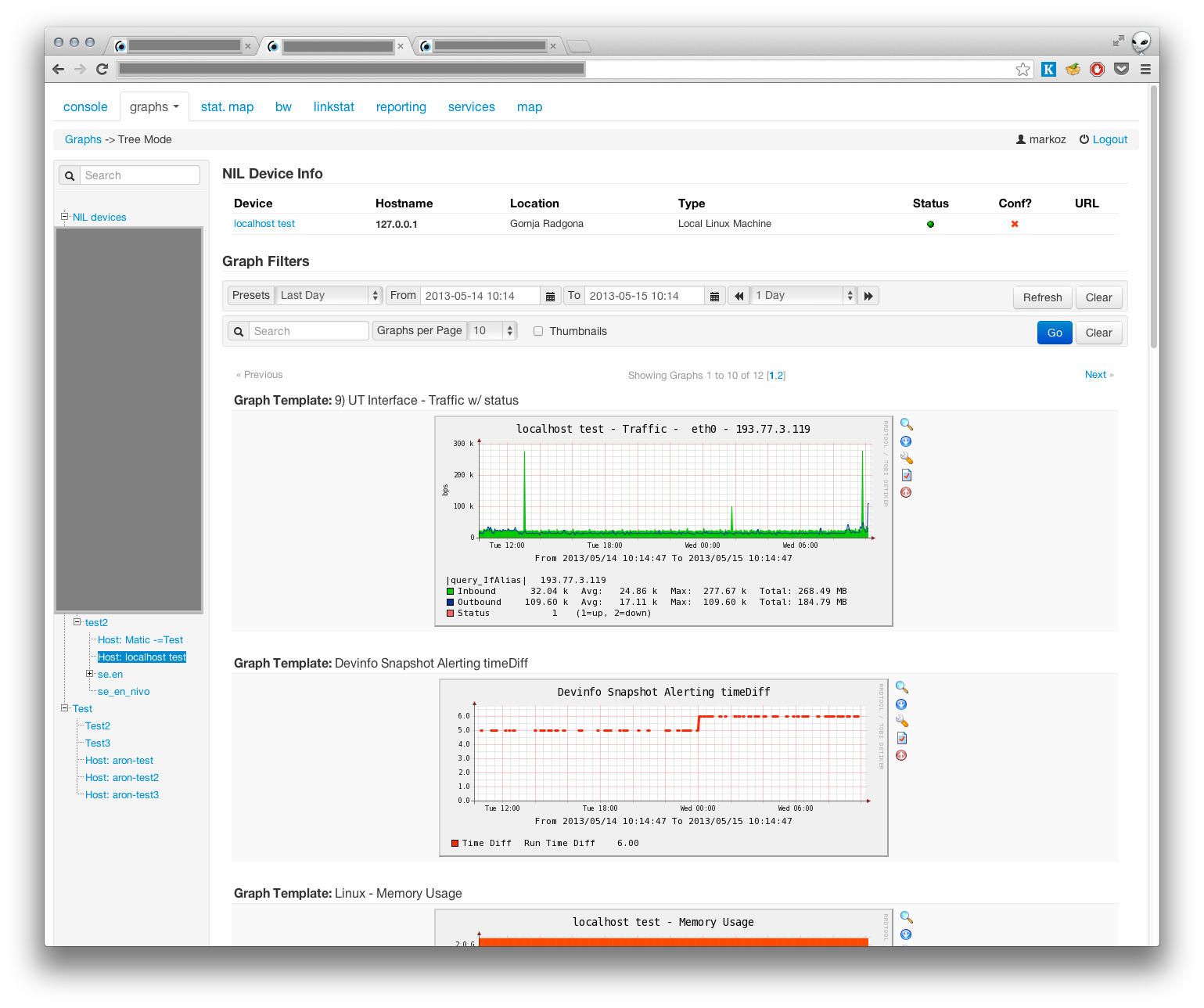Open Graphs per Page dropdown

(x=492, y=331)
